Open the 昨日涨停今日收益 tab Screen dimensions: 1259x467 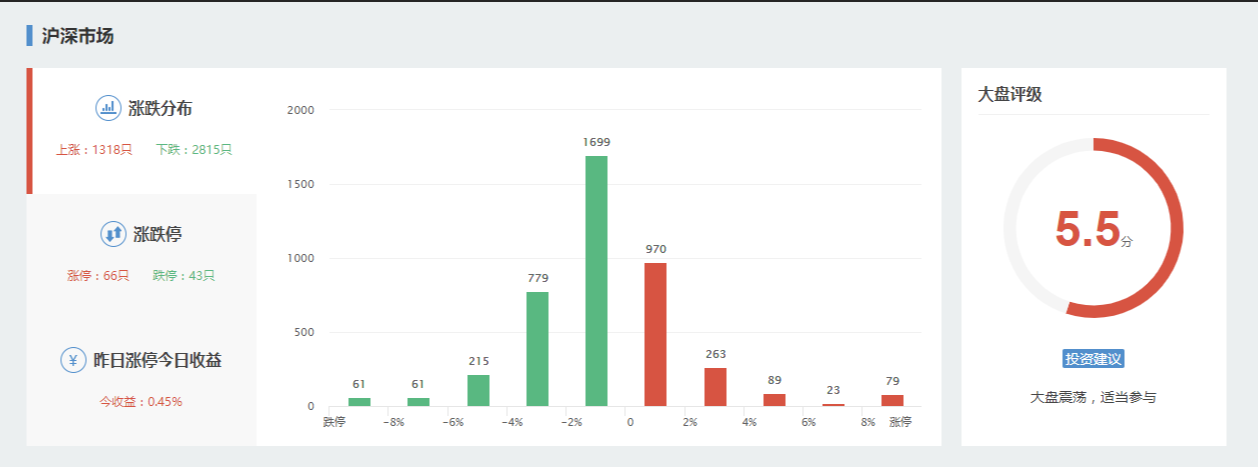[x=157, y=360]
